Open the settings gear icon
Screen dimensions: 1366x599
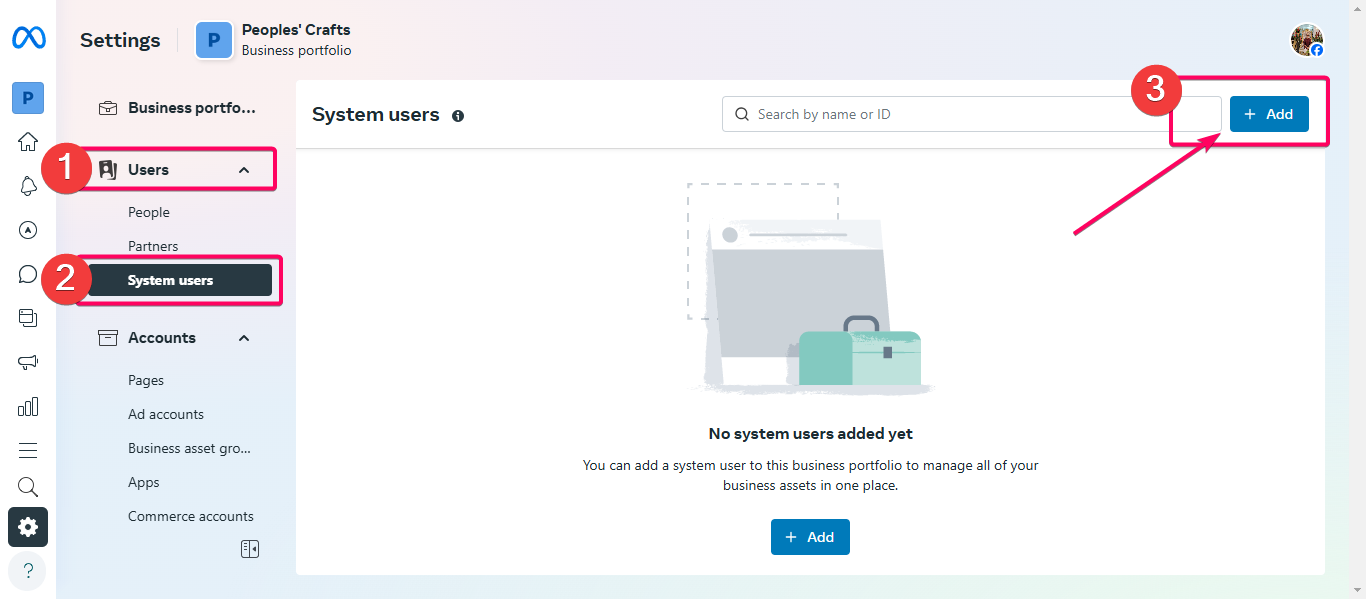(x=28, y=527)
